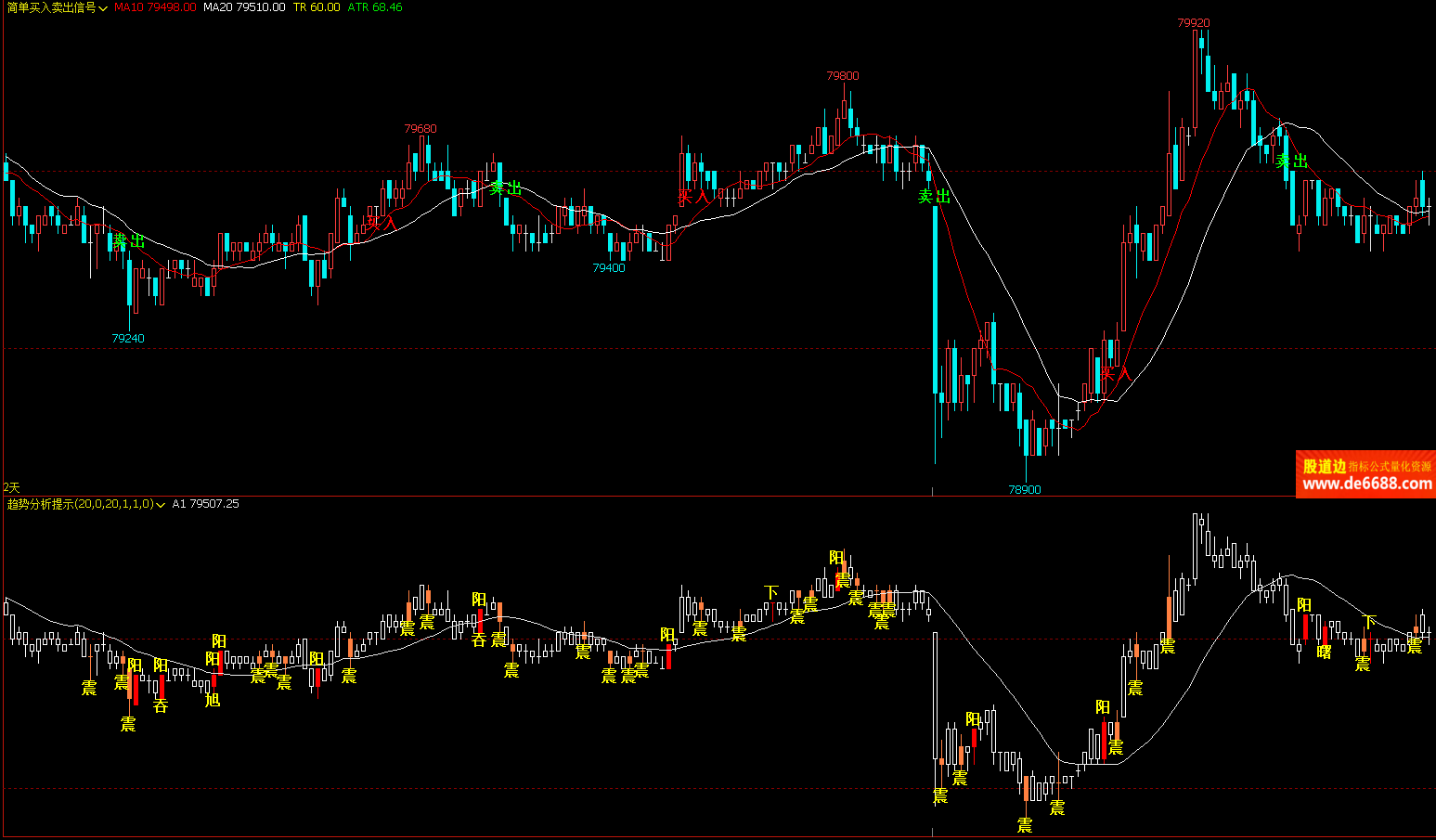Open the 简单买入卖出信号 indicator dropdown arrow
1436x840 pixels.
pos(103,7)
